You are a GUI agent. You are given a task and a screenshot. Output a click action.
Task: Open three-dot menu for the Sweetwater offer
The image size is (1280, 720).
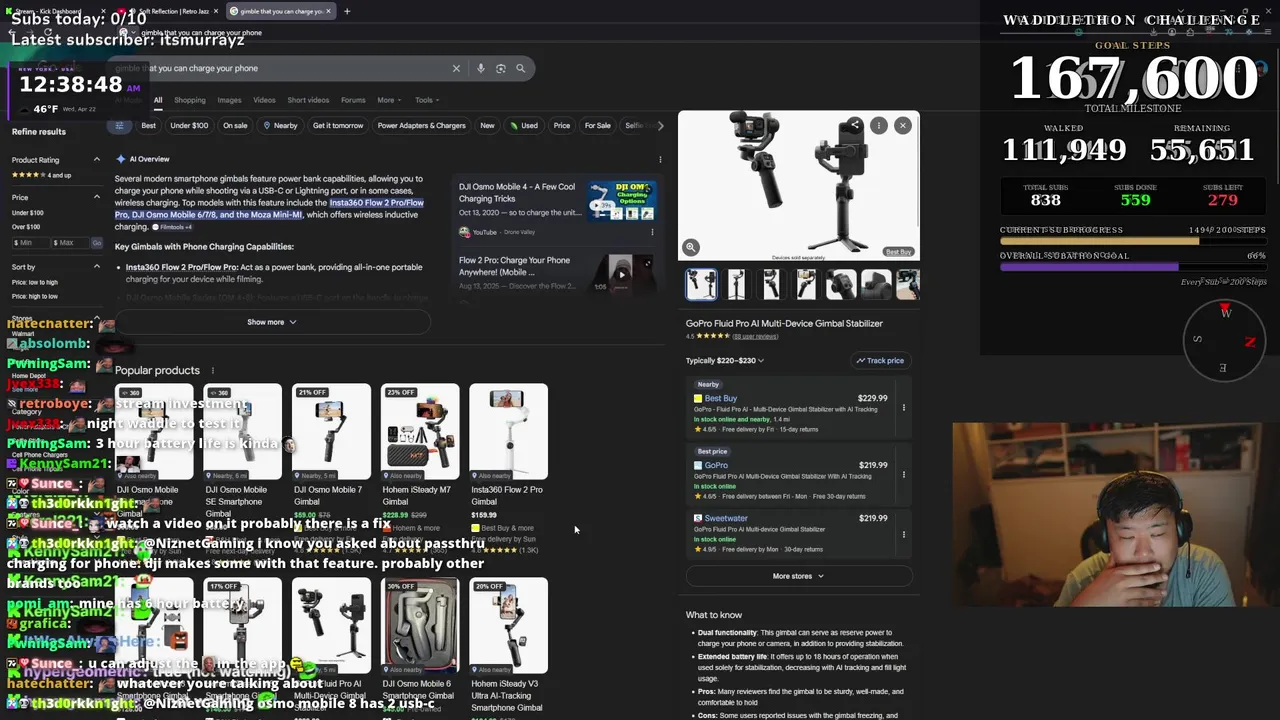903,534
